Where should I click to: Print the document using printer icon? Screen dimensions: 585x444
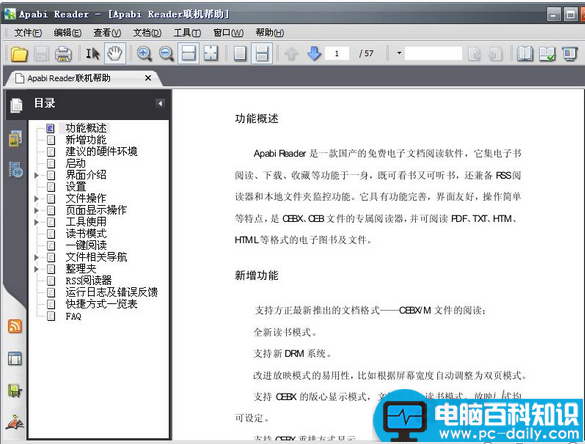[x=63, y=54]
